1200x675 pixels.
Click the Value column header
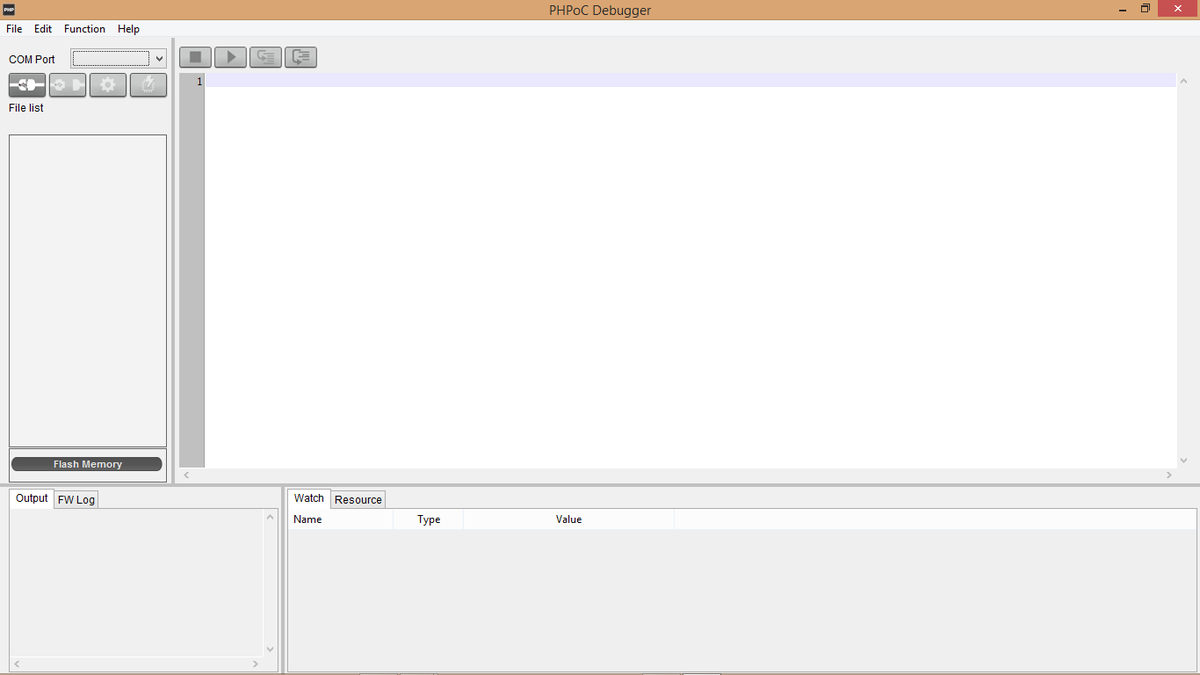pos(568,519)
